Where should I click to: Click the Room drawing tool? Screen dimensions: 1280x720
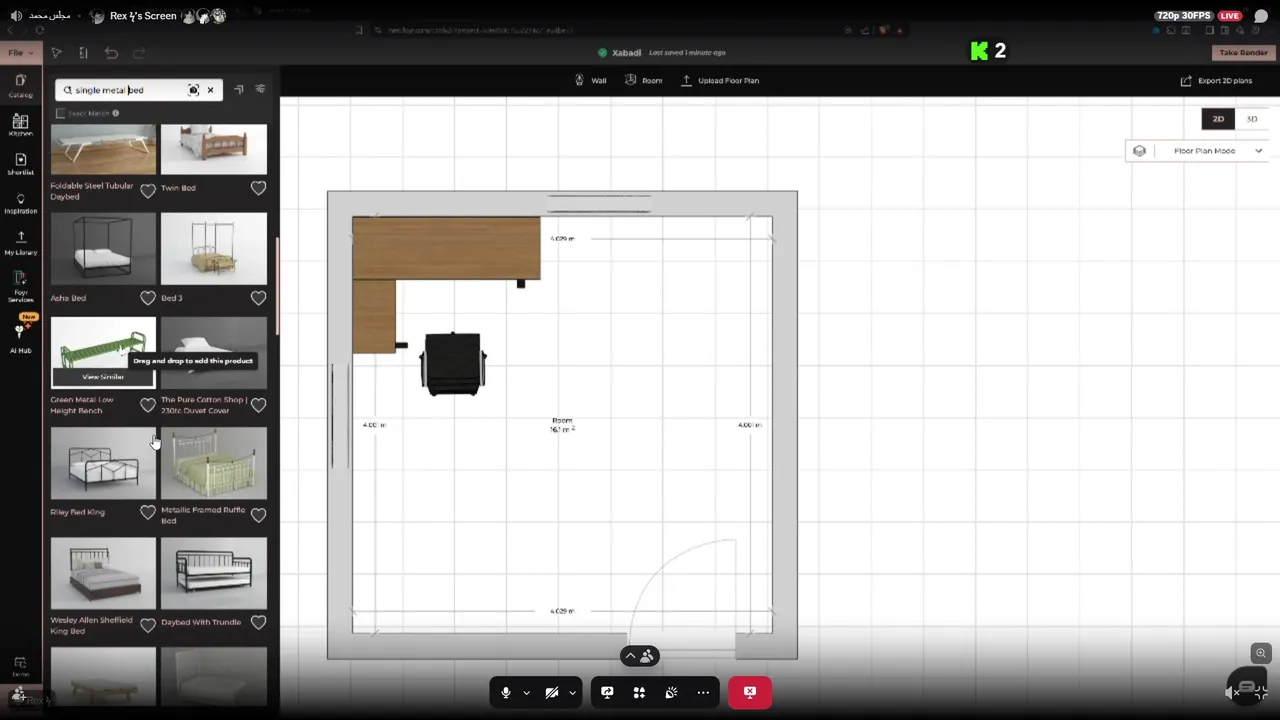(643, 80)
